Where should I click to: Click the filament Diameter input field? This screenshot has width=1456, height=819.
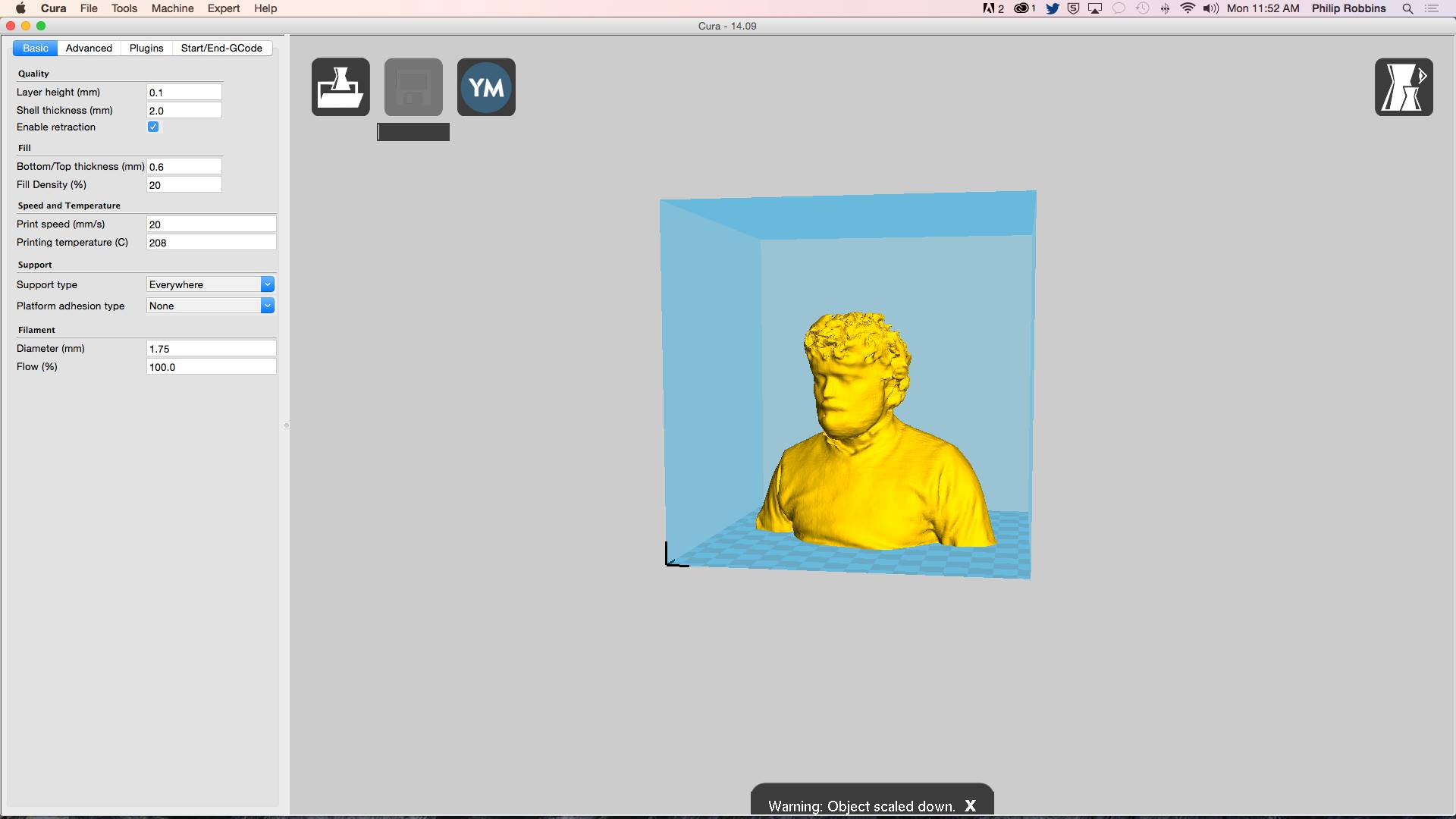click(x=211, y=349)
